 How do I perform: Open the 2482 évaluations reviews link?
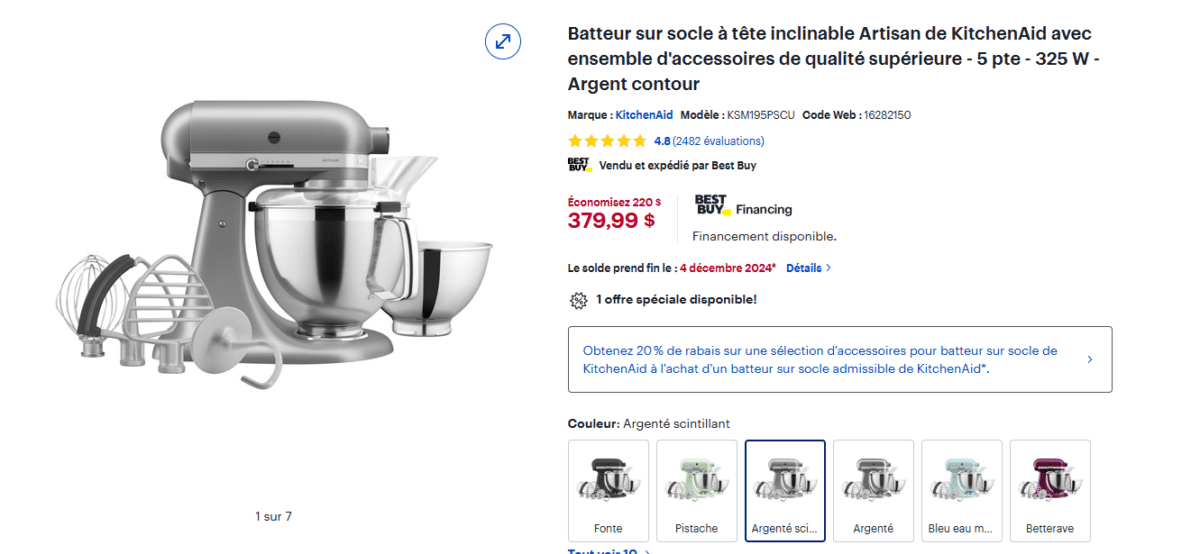tap(718, 141)
